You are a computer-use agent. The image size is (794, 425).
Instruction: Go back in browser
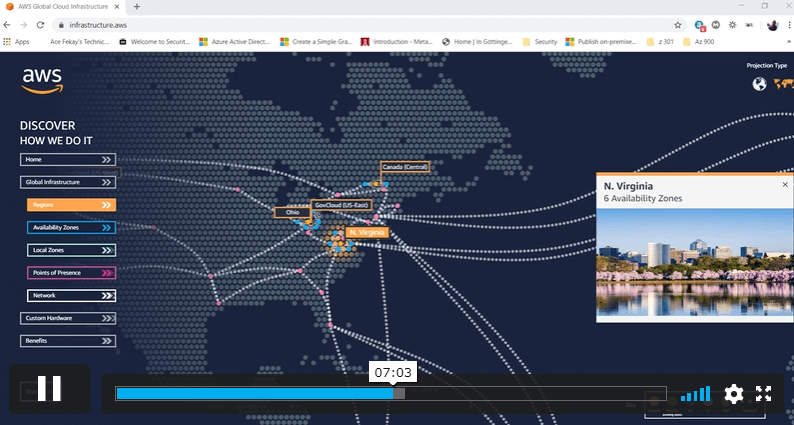pos(7,25)
